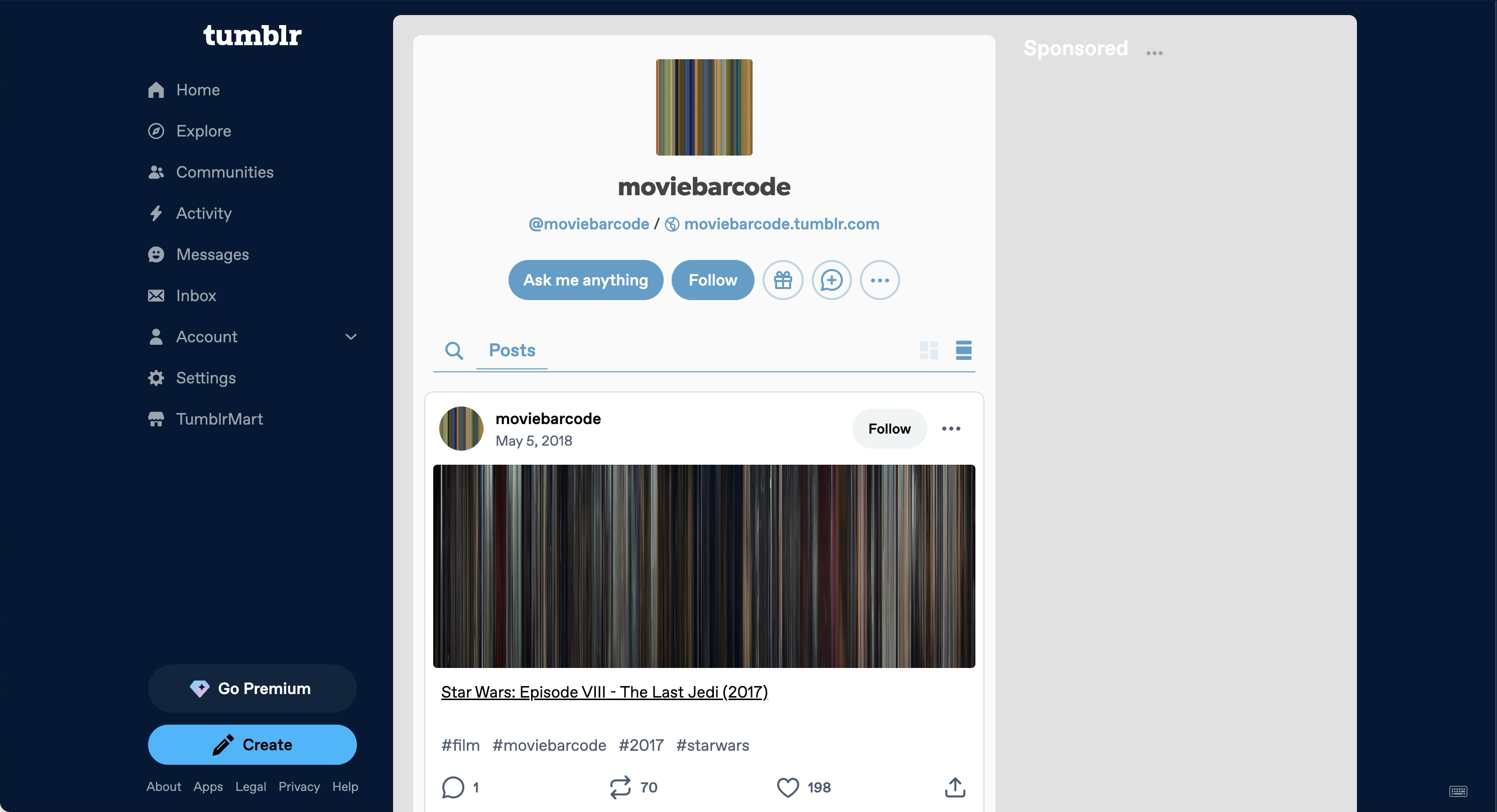Open Communities people icon
The height and width of the screenshot is (812, 1497).
coord(156,173)
